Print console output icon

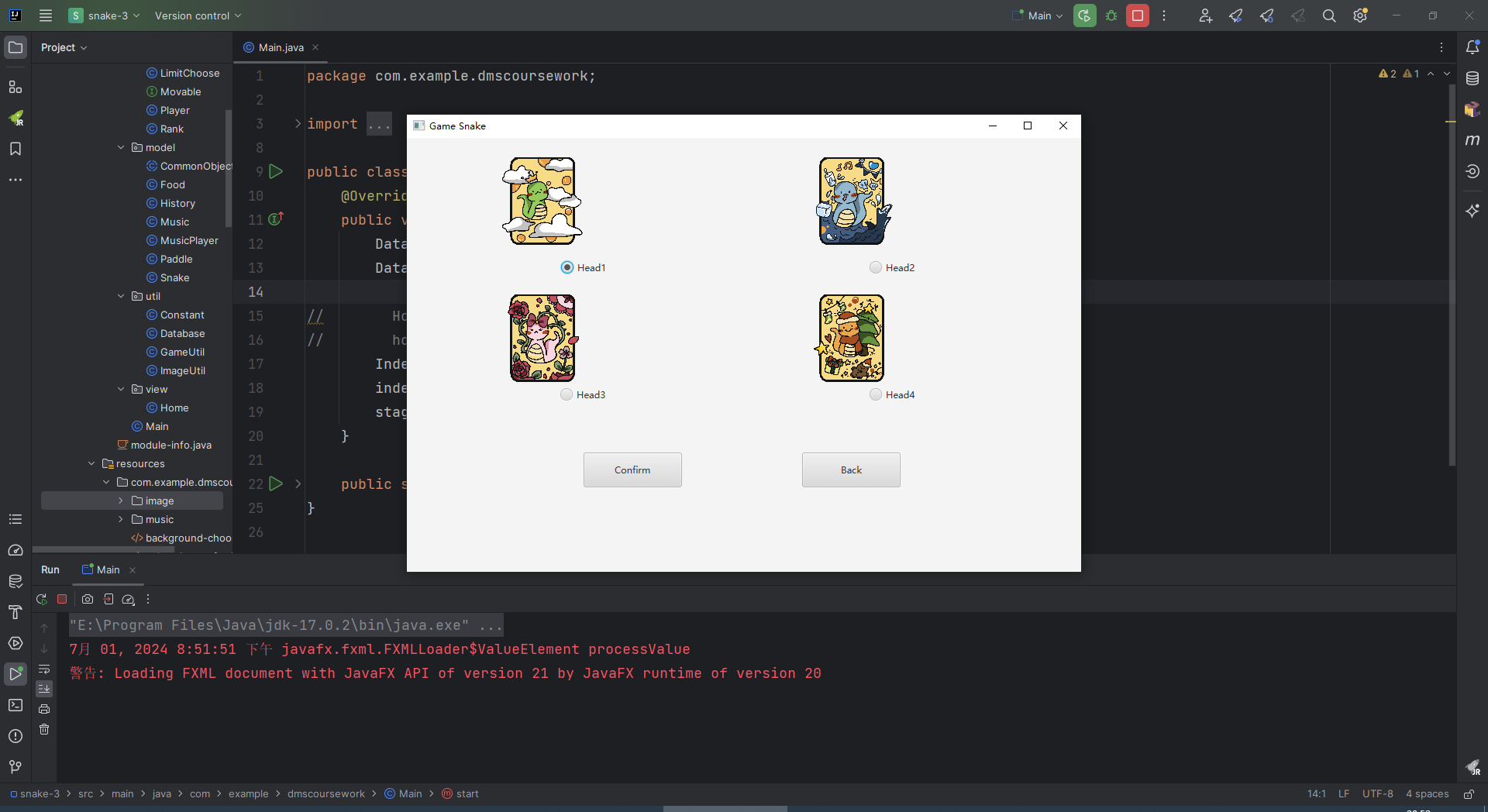pos(44,709)
